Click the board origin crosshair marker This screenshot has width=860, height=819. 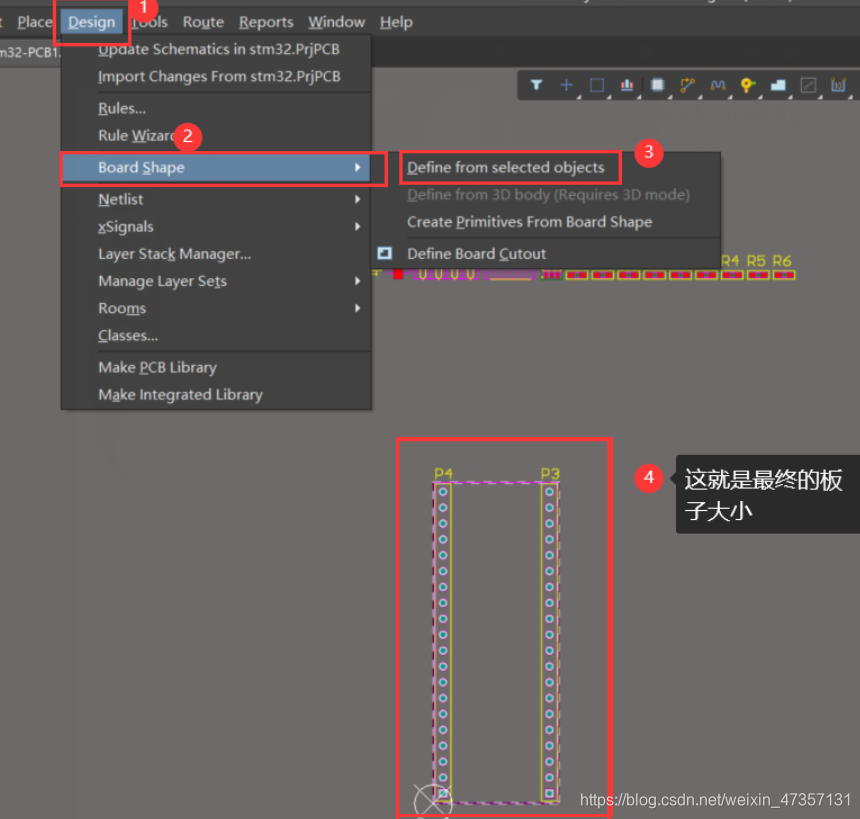[433, 801]
